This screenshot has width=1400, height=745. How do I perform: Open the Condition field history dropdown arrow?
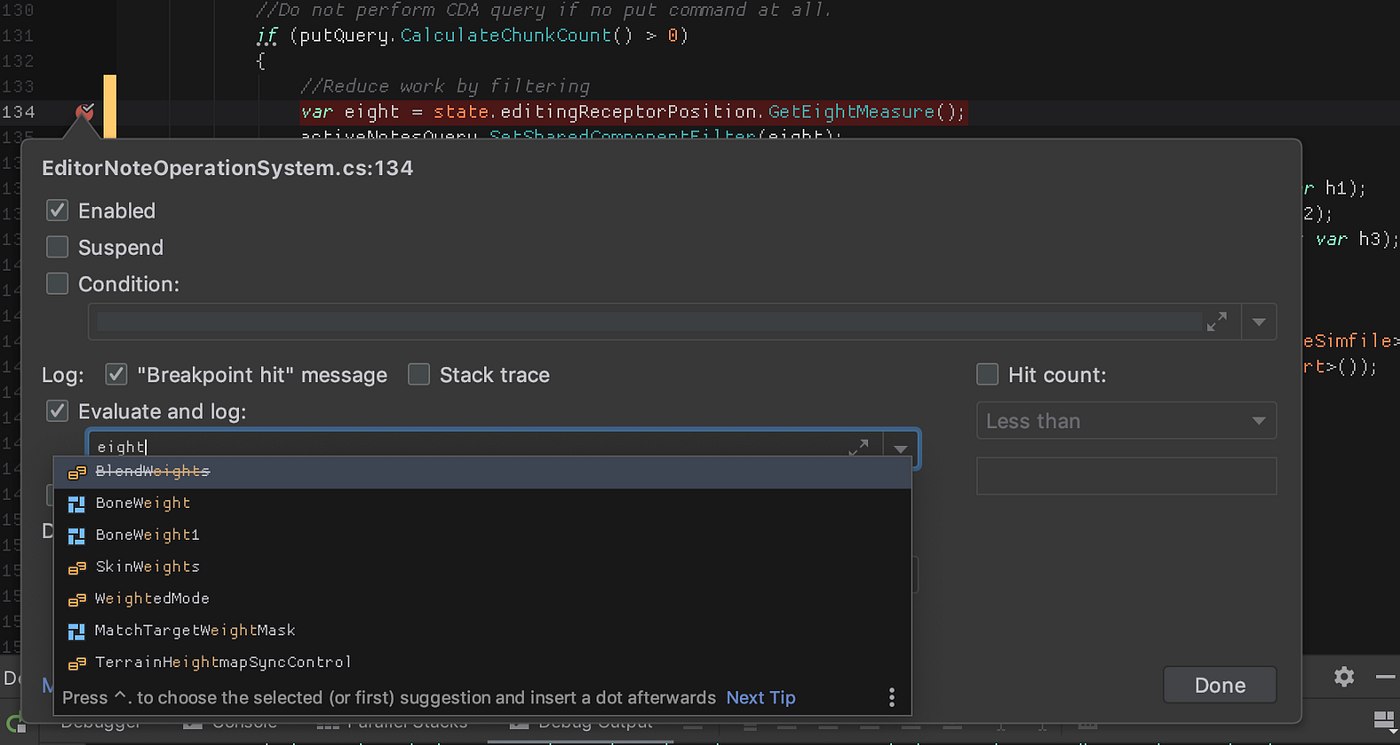click(1259, 321)
